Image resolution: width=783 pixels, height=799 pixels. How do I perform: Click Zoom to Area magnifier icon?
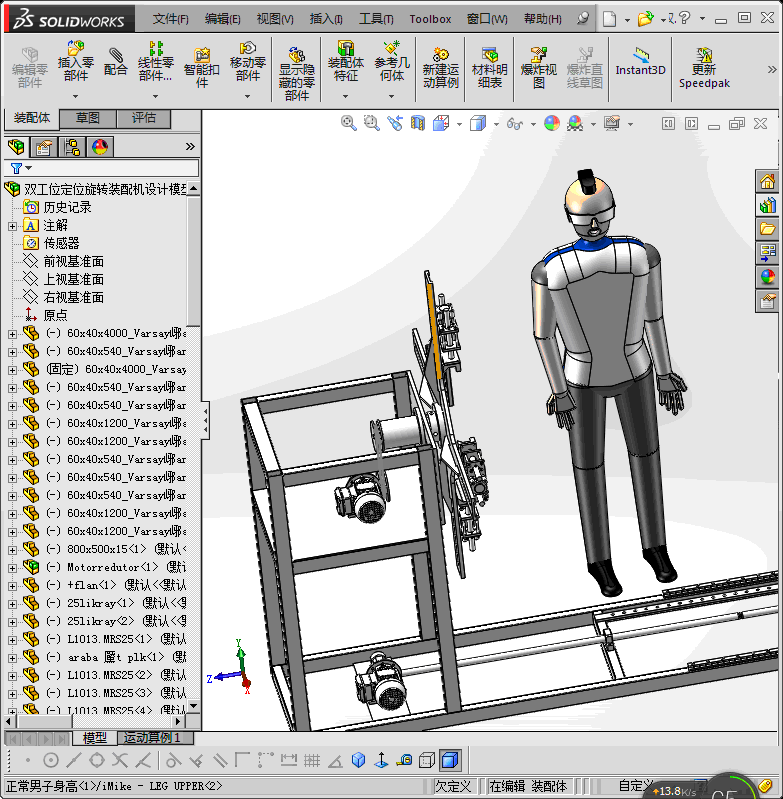[371, 123]
